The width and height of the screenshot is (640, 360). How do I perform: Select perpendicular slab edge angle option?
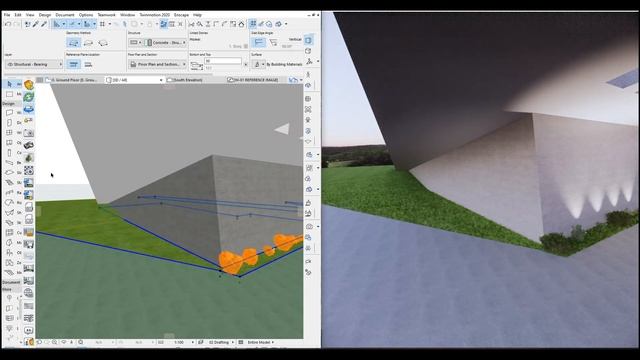[258, 42]
